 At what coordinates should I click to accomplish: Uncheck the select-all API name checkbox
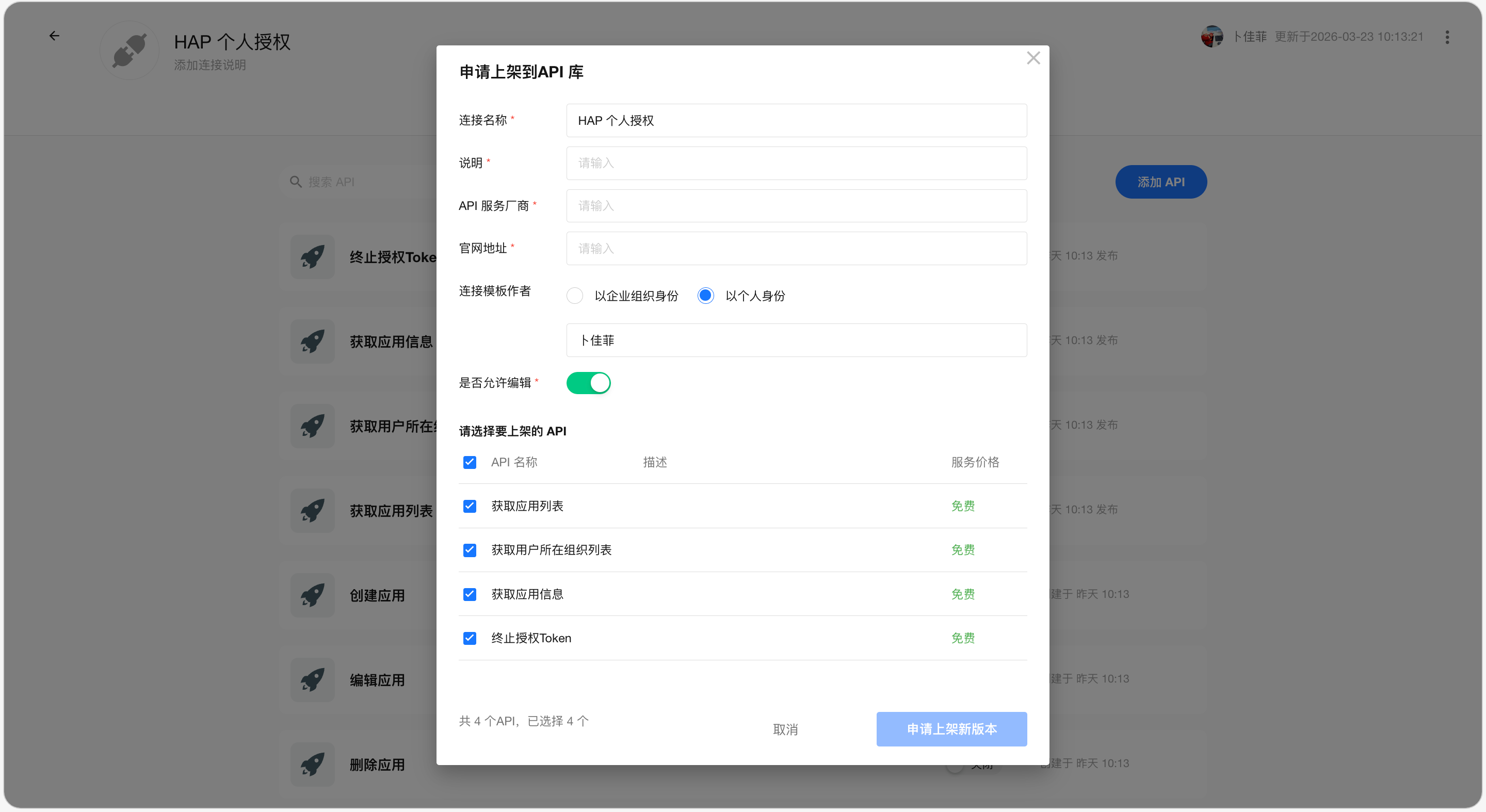pyautogui.click(x=470, y=463)
